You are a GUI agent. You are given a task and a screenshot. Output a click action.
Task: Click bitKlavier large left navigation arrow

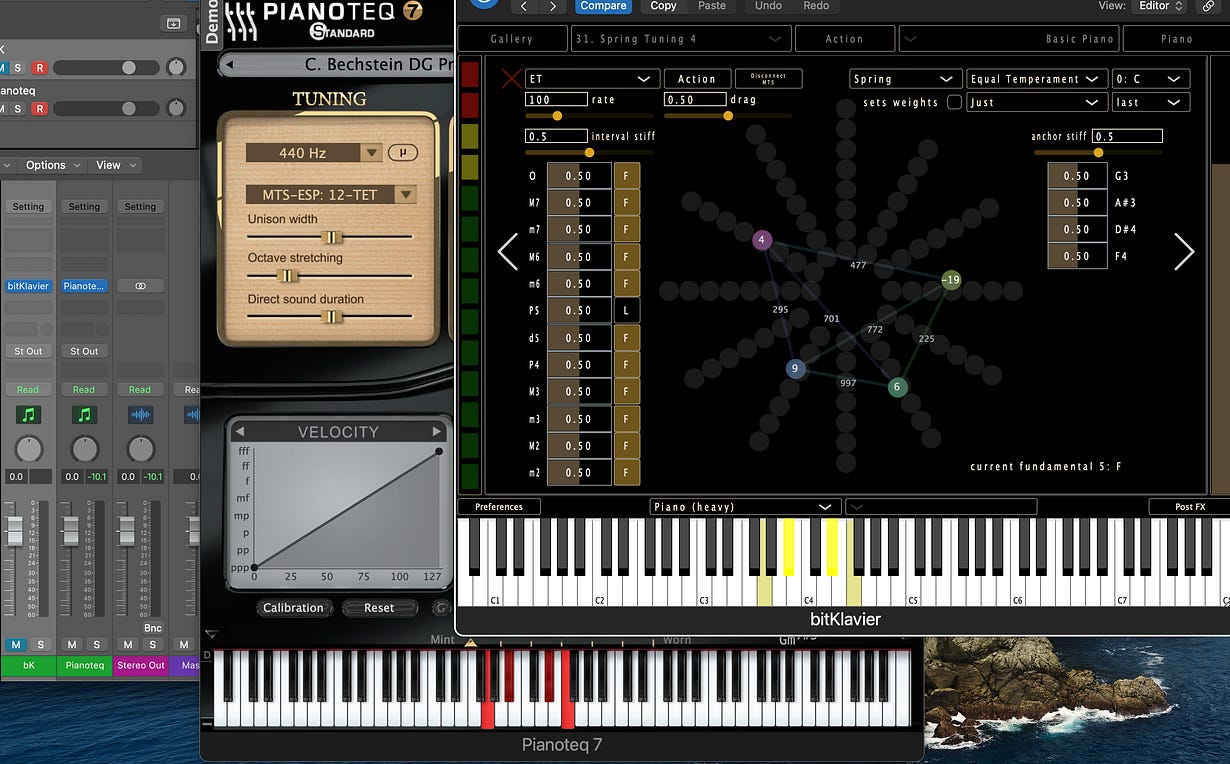point(508,251)
